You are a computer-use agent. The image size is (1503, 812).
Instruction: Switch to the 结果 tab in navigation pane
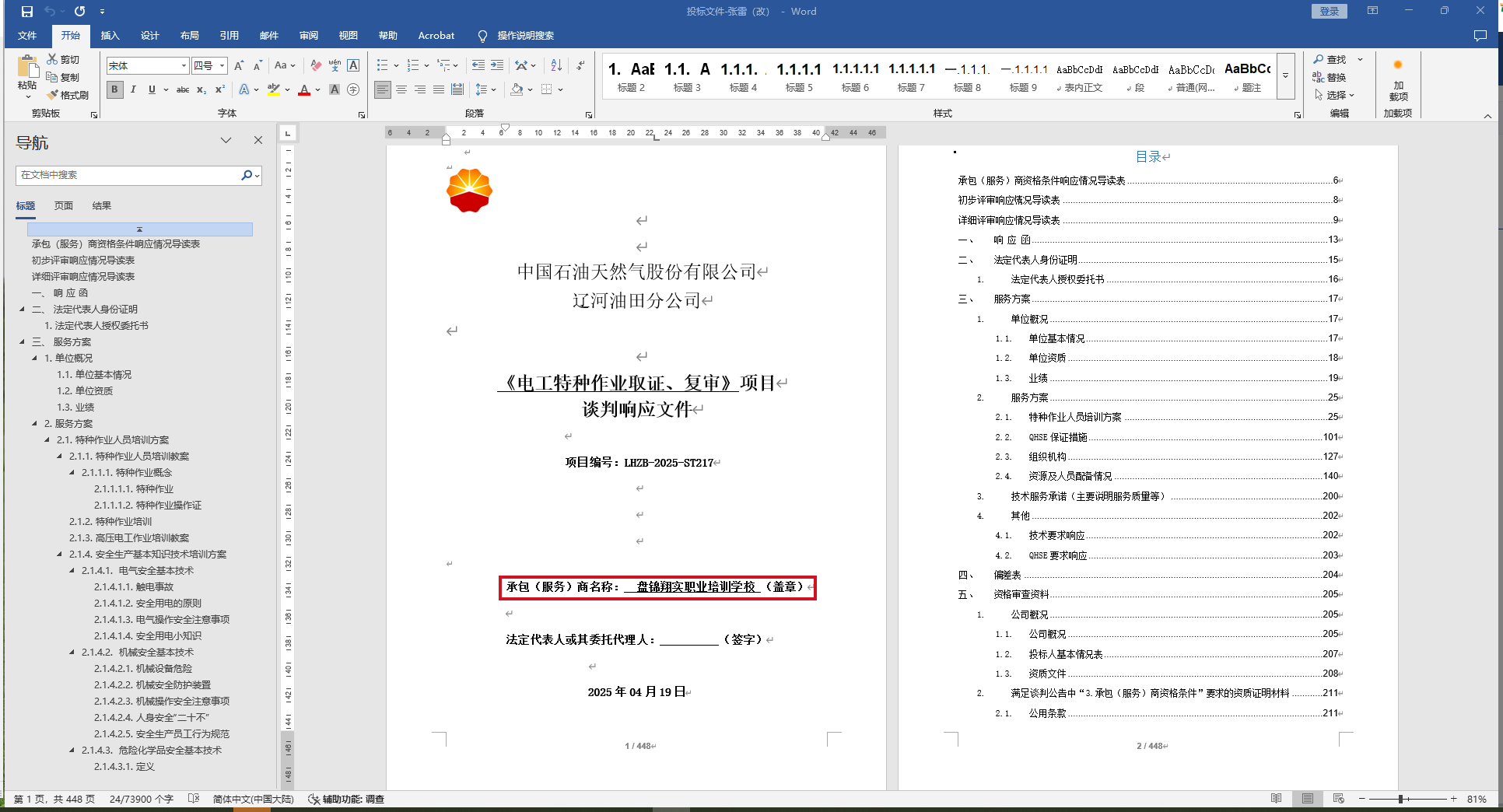pyautogui.click(x=102, y=206)
